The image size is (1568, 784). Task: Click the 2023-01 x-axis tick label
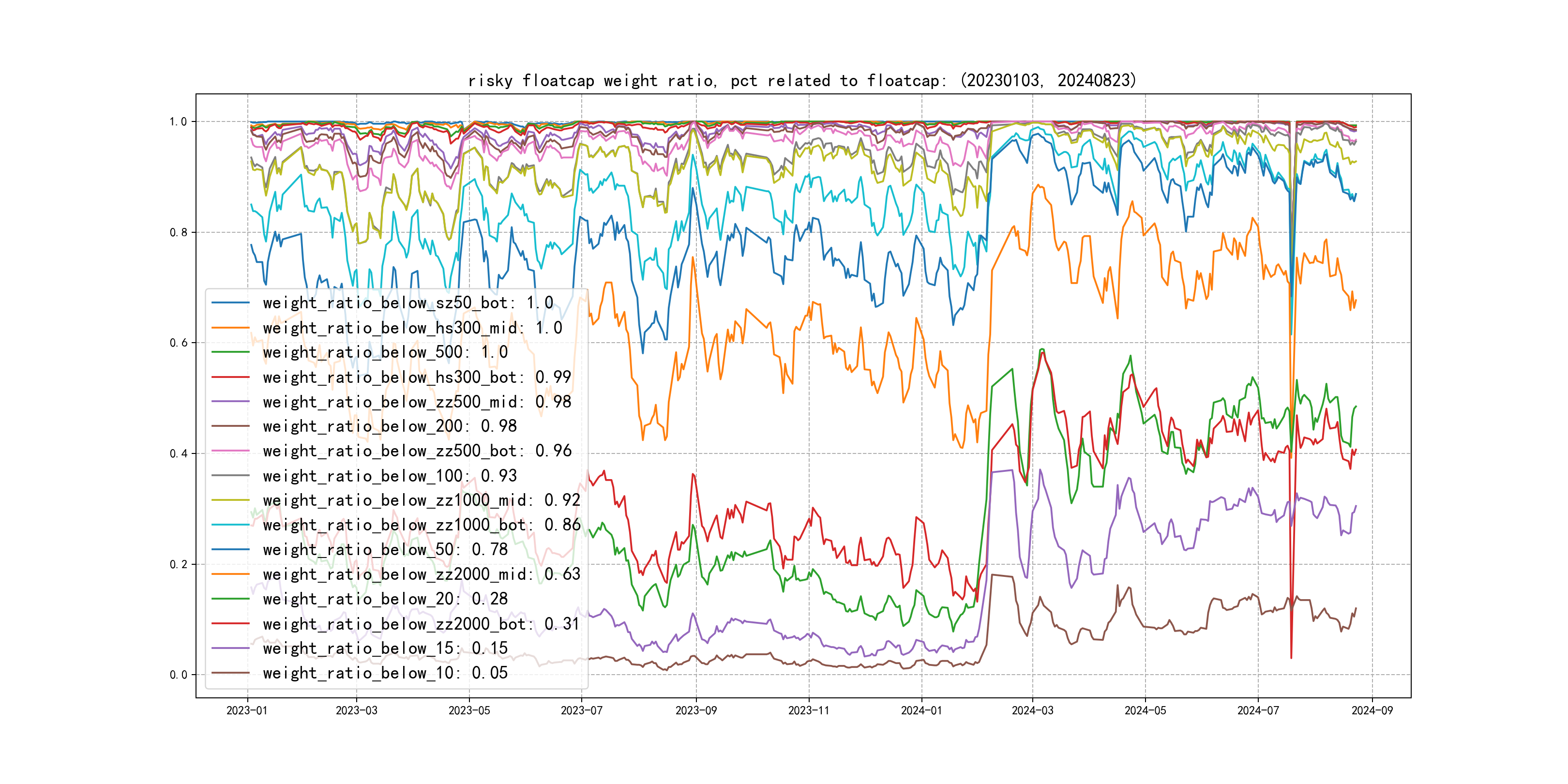(246, 710)
